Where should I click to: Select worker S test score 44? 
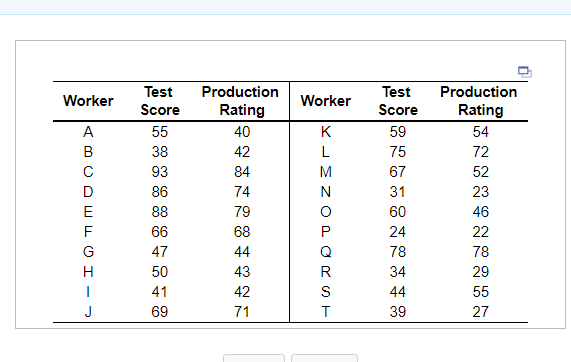[398, 292]
